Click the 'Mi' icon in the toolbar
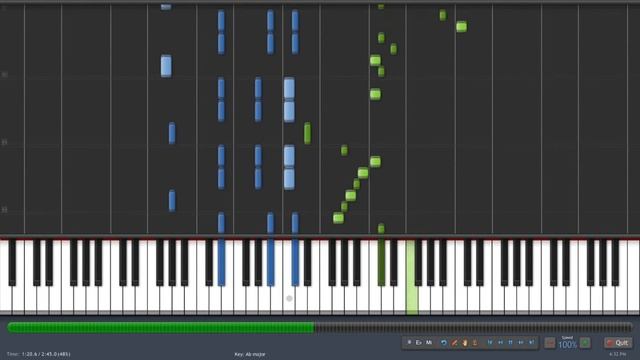This screenshot has height=360, width=640. [x=429, y=342]
